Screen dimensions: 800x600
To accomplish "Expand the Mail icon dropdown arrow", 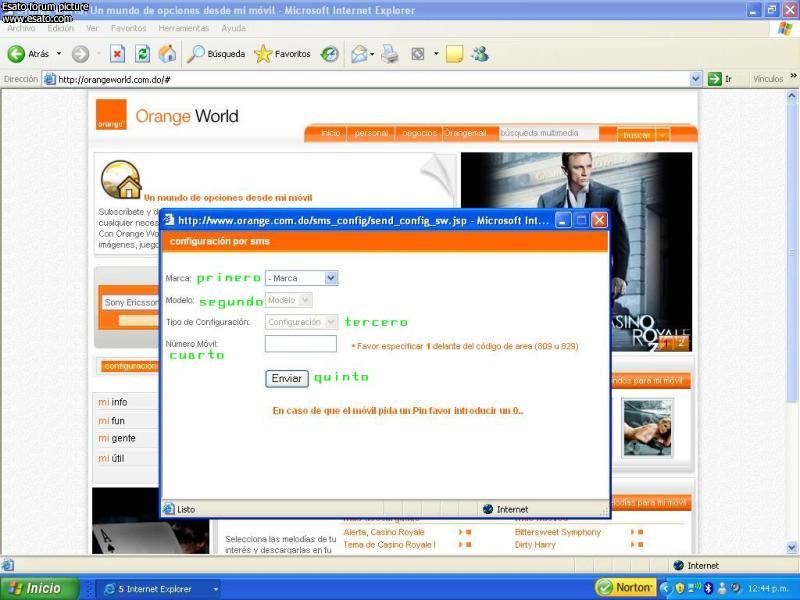I will click(372, 54).
